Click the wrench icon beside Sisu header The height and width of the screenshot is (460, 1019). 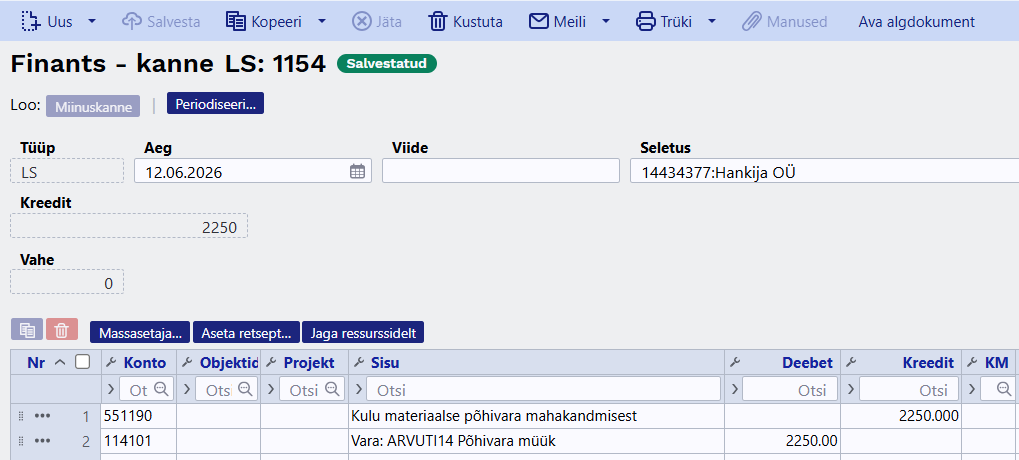[359, 363]
